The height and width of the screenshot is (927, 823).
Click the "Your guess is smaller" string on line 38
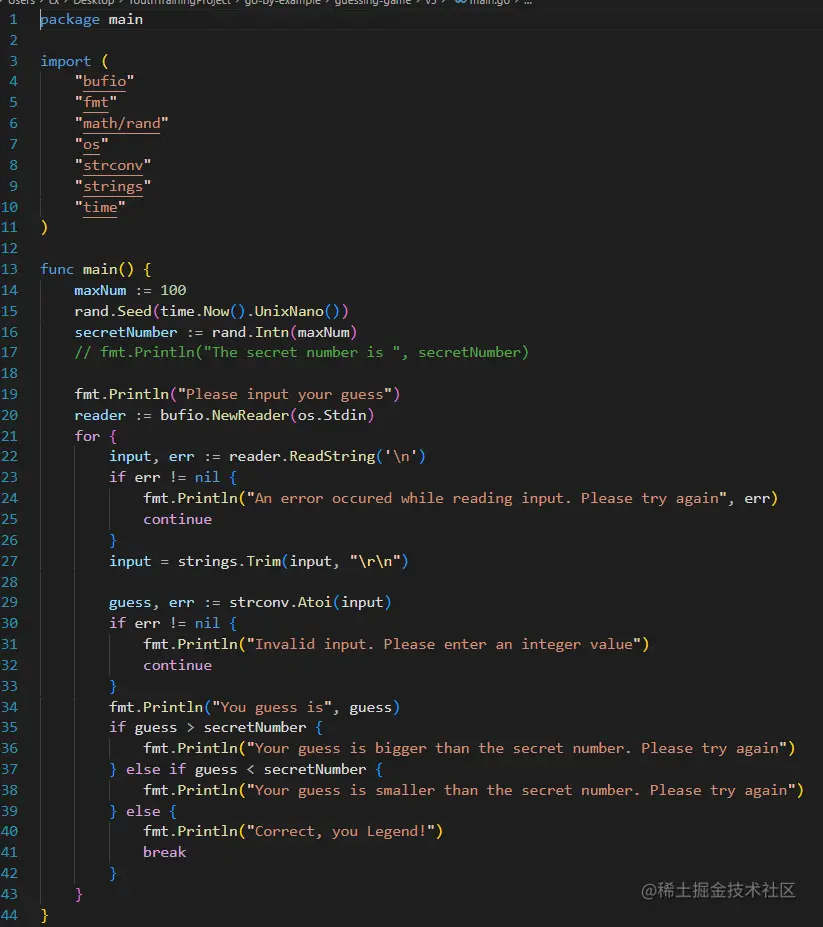point(521,790)
